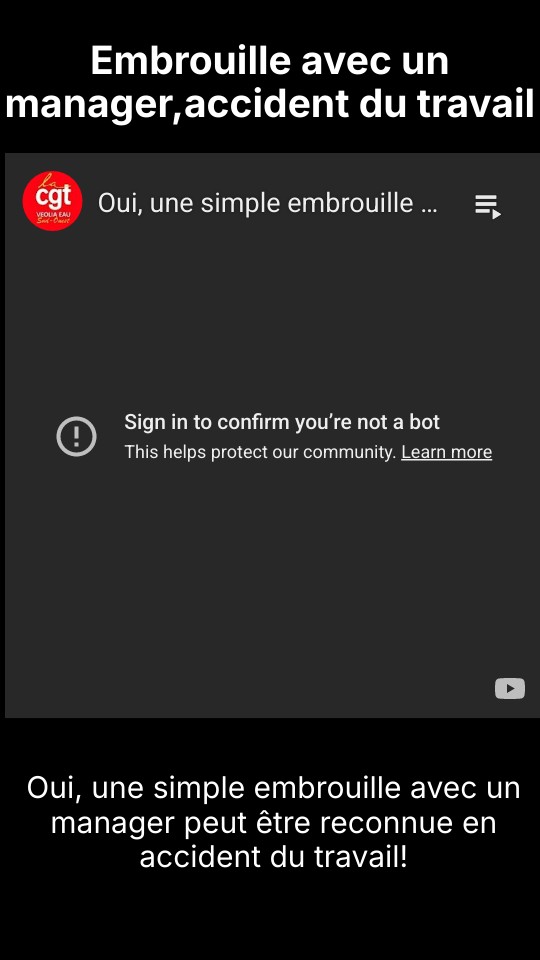The height and width of the screenshot is (960, 540).
Task: Click caption line "Oui, une simple embrouille avec un"
Action: tap(274, 787)
